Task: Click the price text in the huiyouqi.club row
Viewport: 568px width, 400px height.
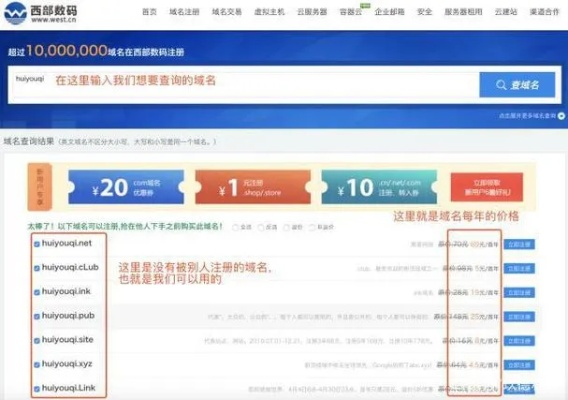Action: (x=470, y=268)
